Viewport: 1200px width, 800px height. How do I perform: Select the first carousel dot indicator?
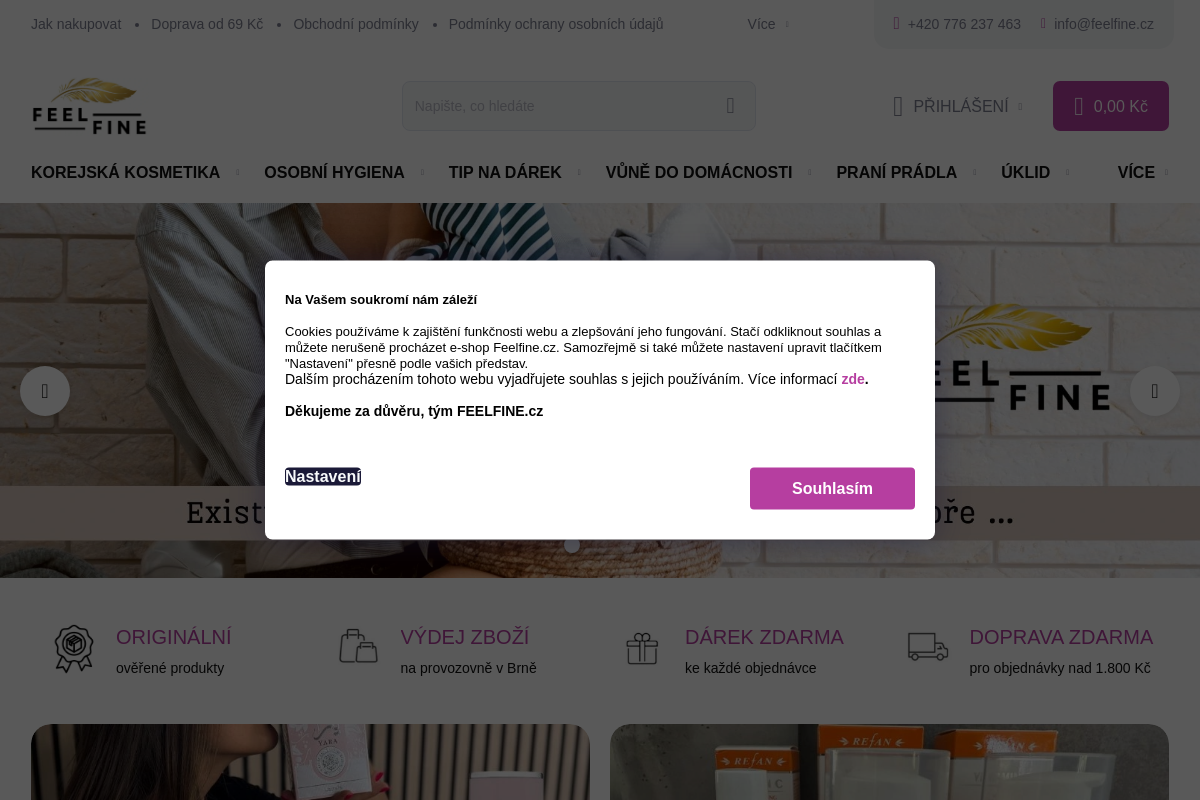point(572,545)
